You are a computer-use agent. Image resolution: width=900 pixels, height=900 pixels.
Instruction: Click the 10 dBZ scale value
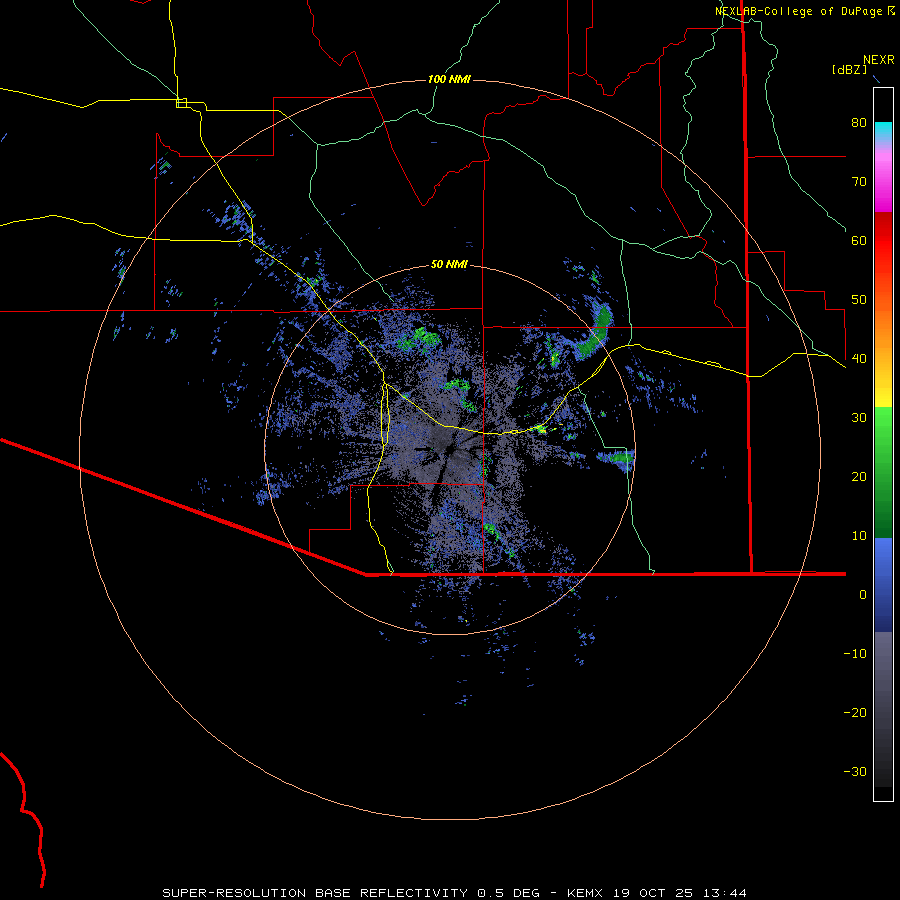(x=859, y=536)
